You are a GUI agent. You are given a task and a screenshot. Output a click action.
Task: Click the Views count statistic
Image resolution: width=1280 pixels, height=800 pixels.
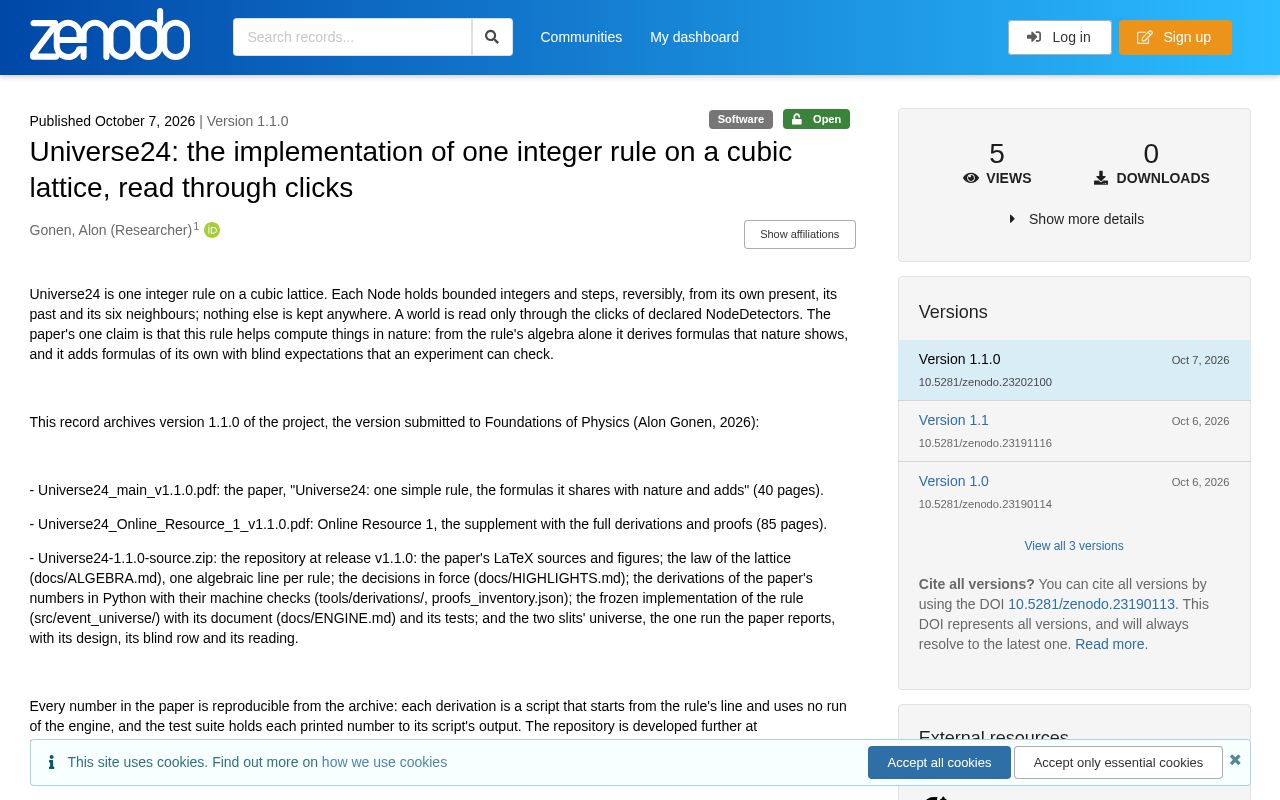[x=997, y=164]
